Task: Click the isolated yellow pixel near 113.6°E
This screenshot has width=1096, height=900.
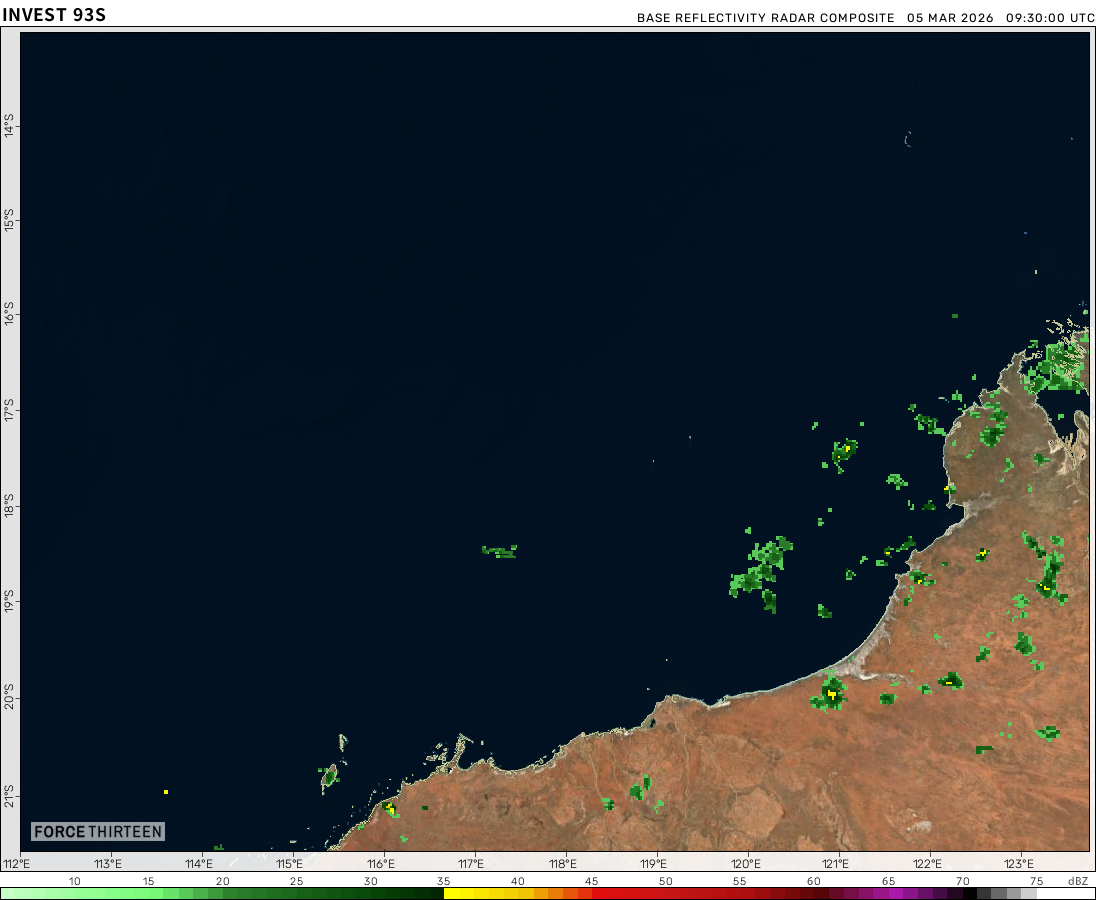Action: click(x=166, y=792)
